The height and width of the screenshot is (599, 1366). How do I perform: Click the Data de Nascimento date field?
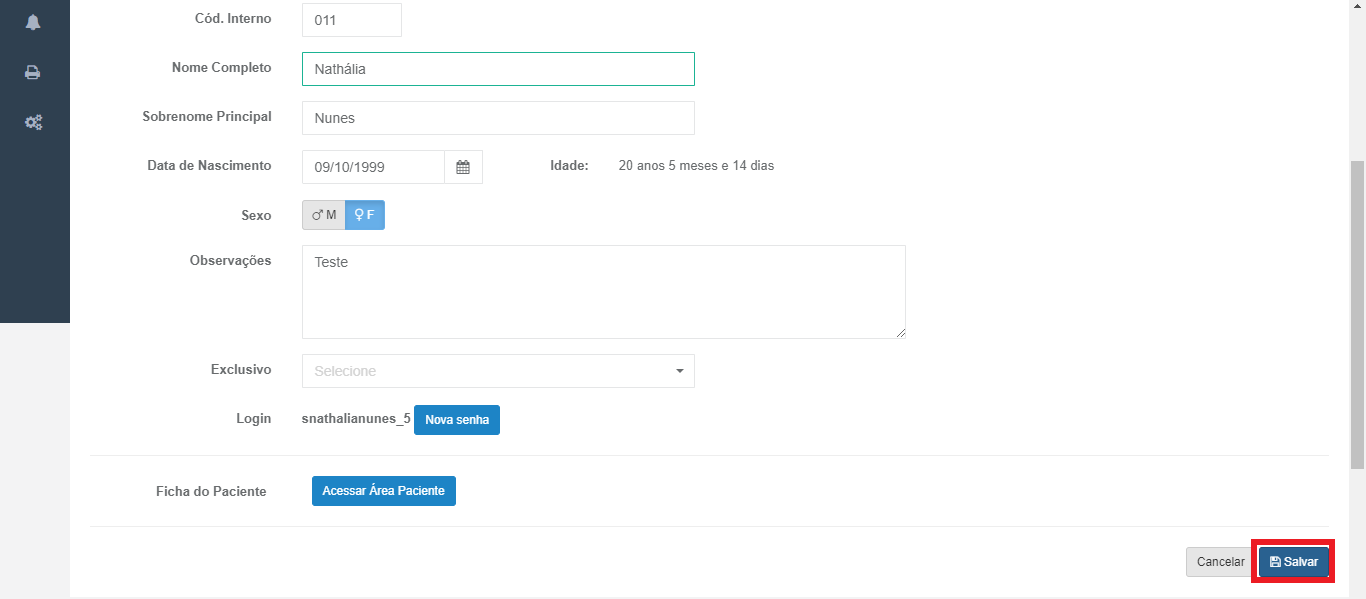[x=373, y=167]
